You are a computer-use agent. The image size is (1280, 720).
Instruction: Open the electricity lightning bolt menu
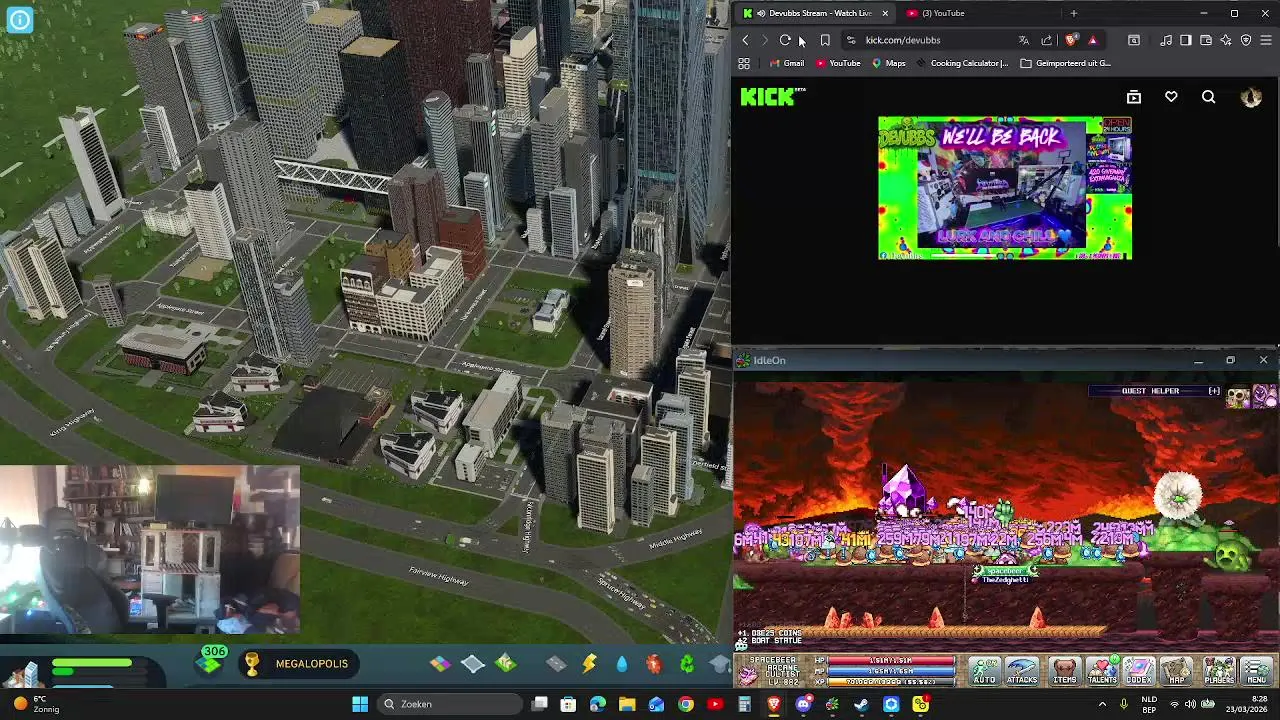pyautogui.click(x=590, y=663)
